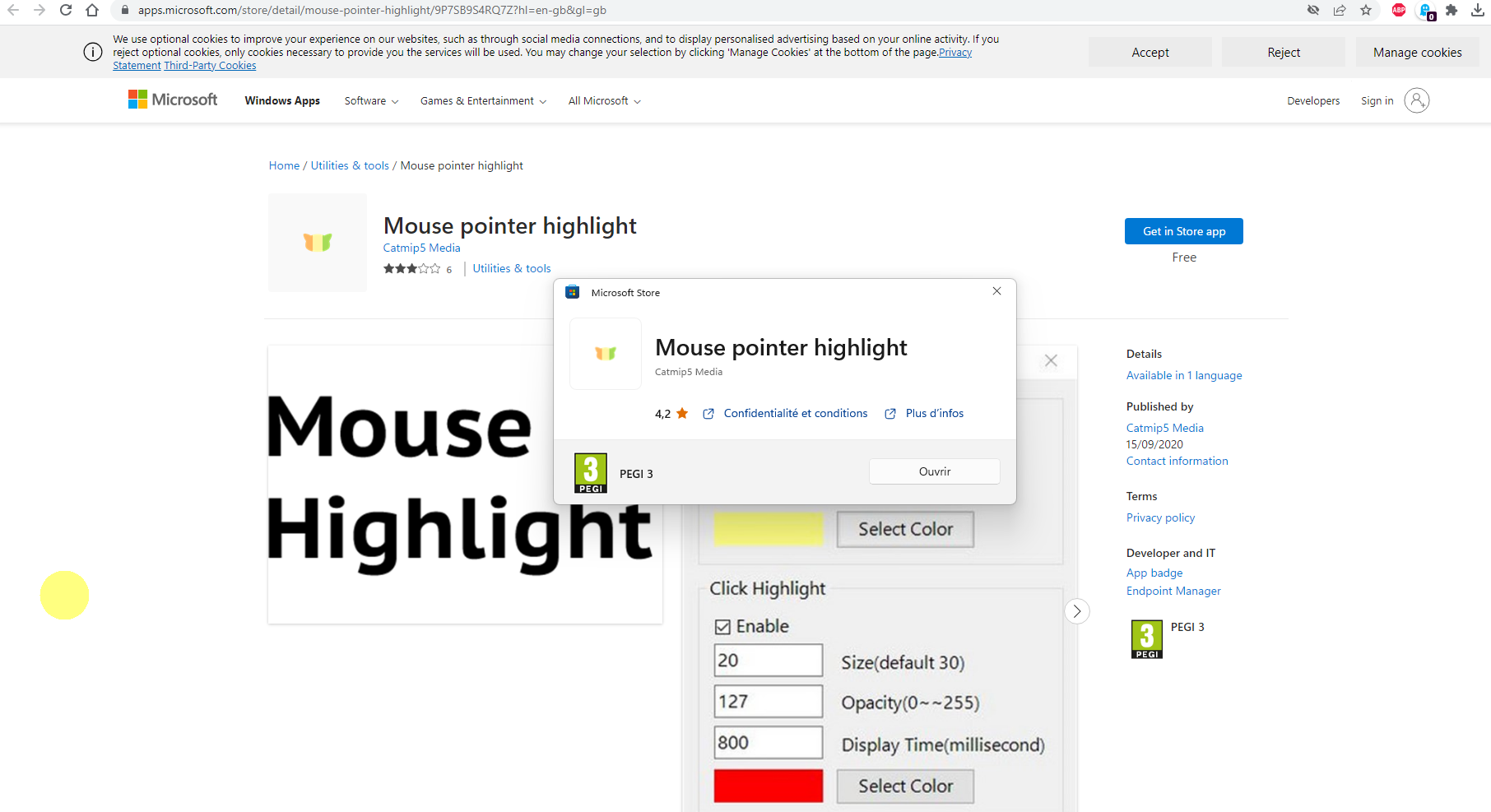1491x812 pixels.
Task: Click the browser forward arrow
Action: coord(39,10)
